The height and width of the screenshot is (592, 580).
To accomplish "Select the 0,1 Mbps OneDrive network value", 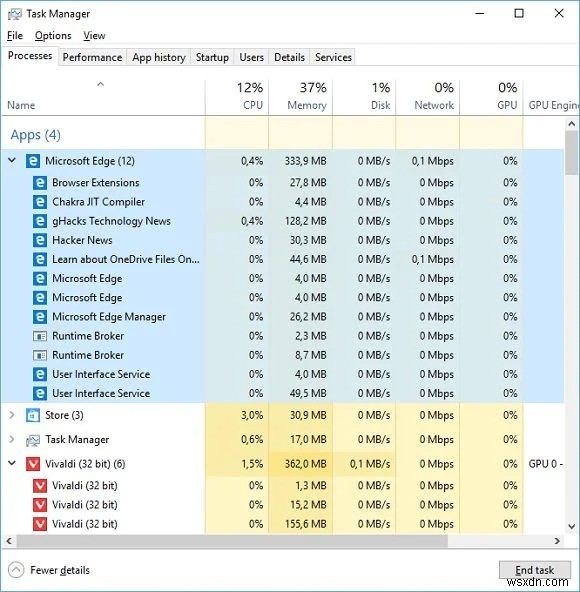I will click(433, 259).
